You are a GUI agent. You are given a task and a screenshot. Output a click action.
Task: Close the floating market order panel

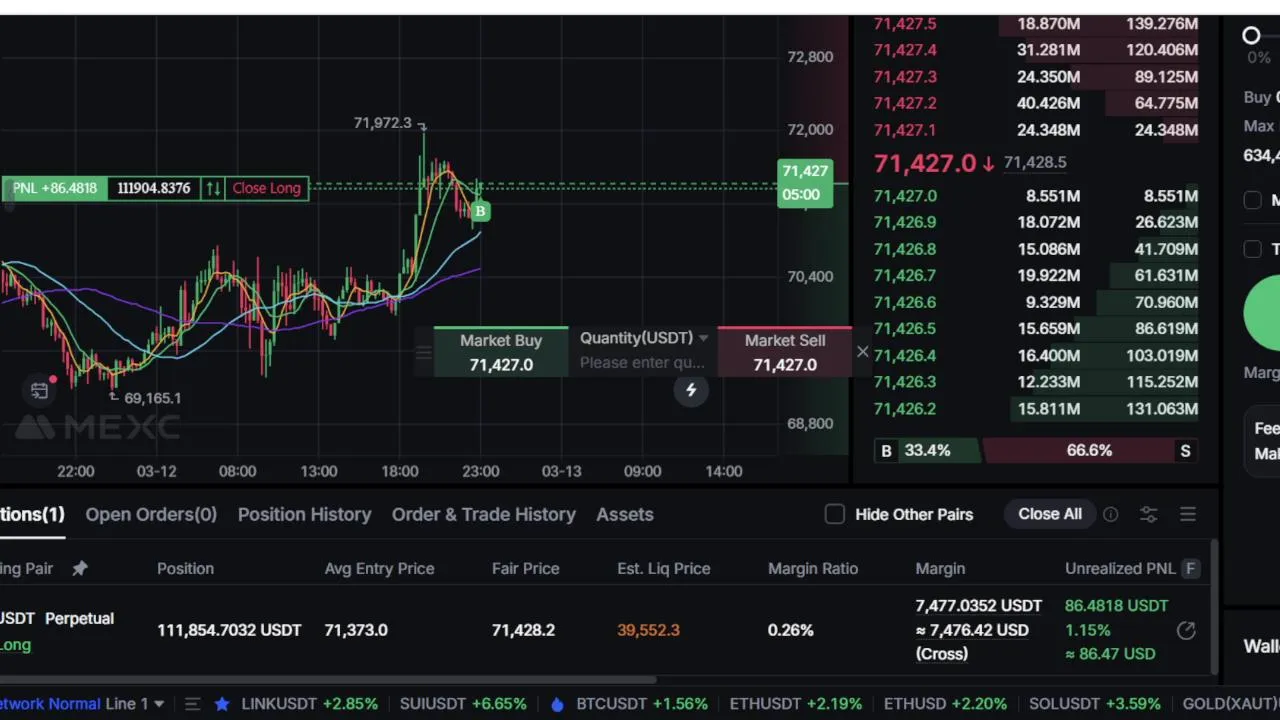point(862,352)
